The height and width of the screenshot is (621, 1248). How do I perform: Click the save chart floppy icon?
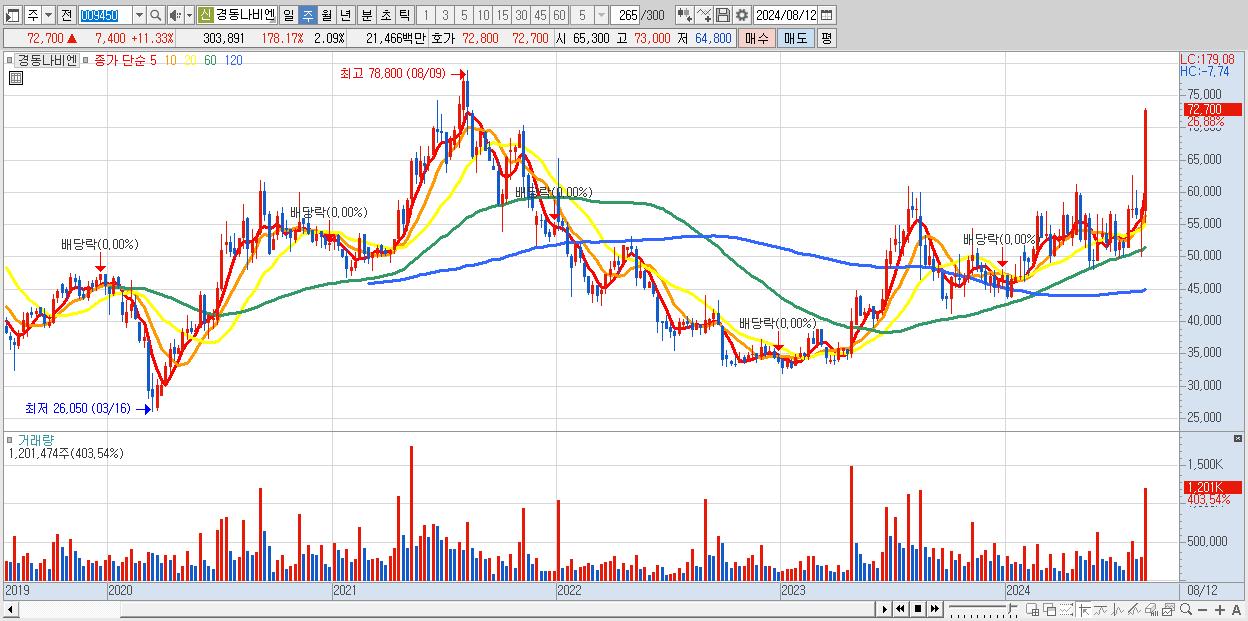pos(723,15)
